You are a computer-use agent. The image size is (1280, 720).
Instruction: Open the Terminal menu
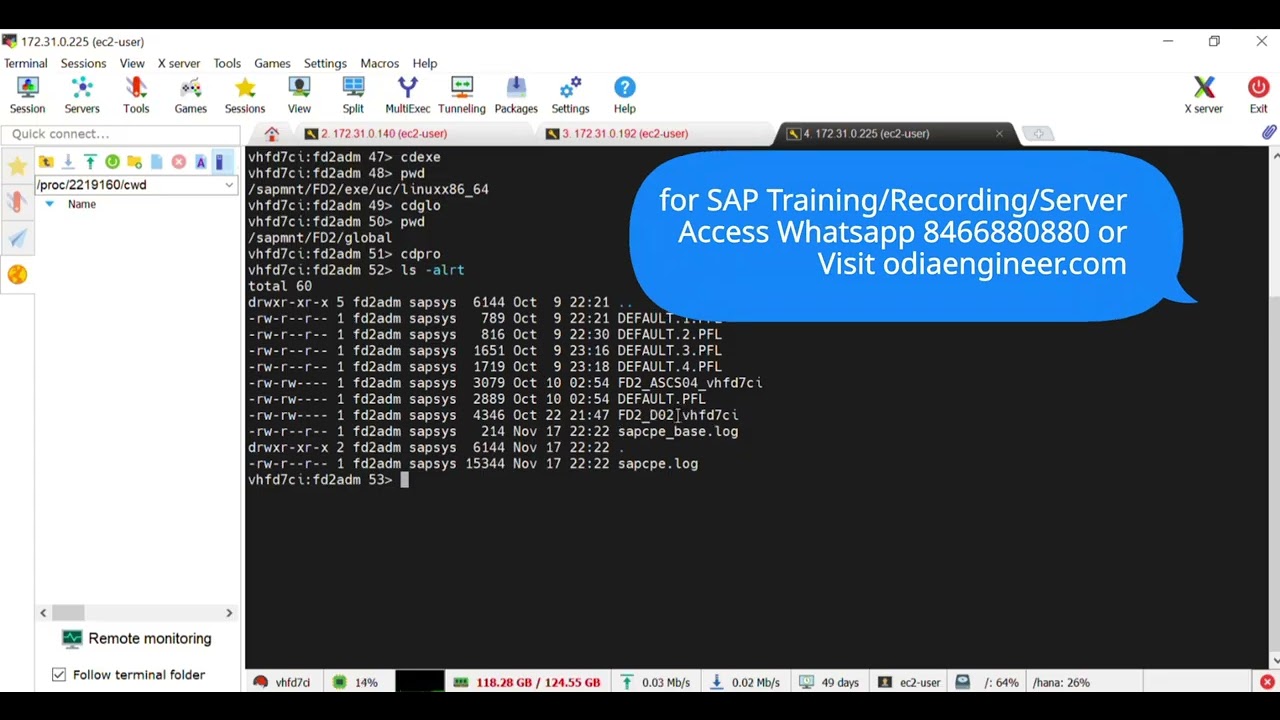[25, 63]
